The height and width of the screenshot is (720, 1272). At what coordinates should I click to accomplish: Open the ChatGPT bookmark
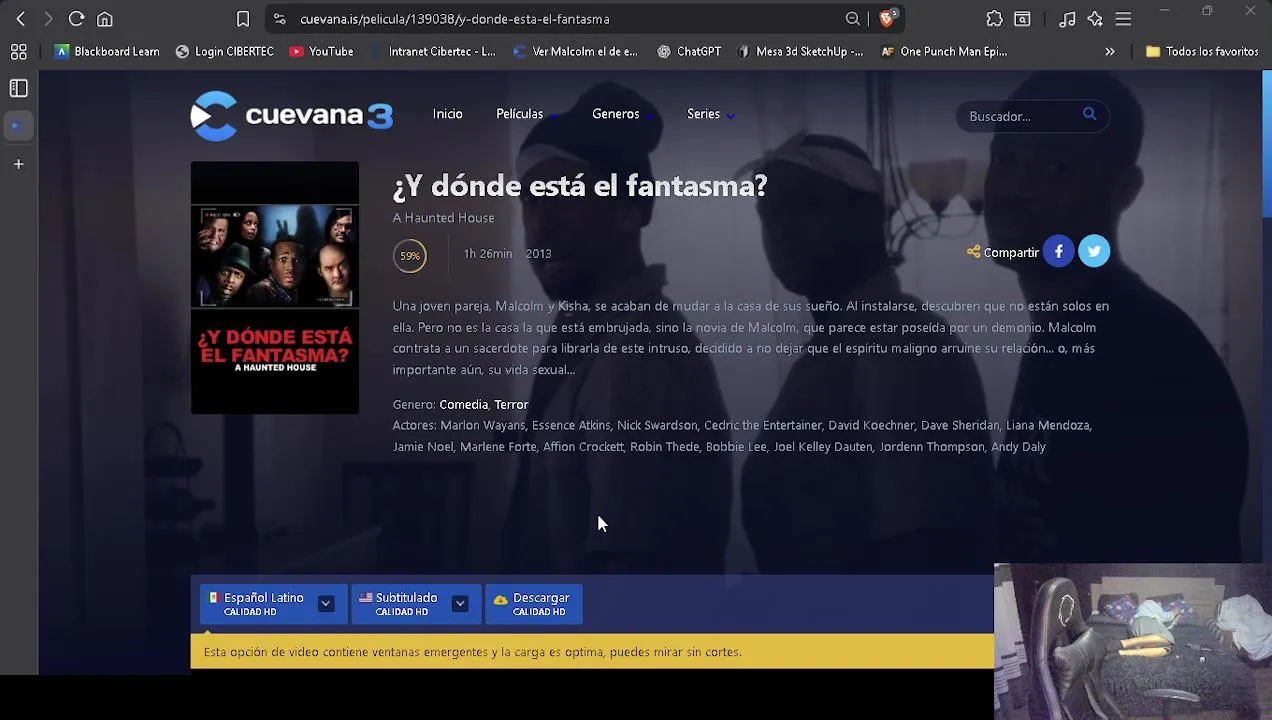pyautogui.click(x=689, y=52)
